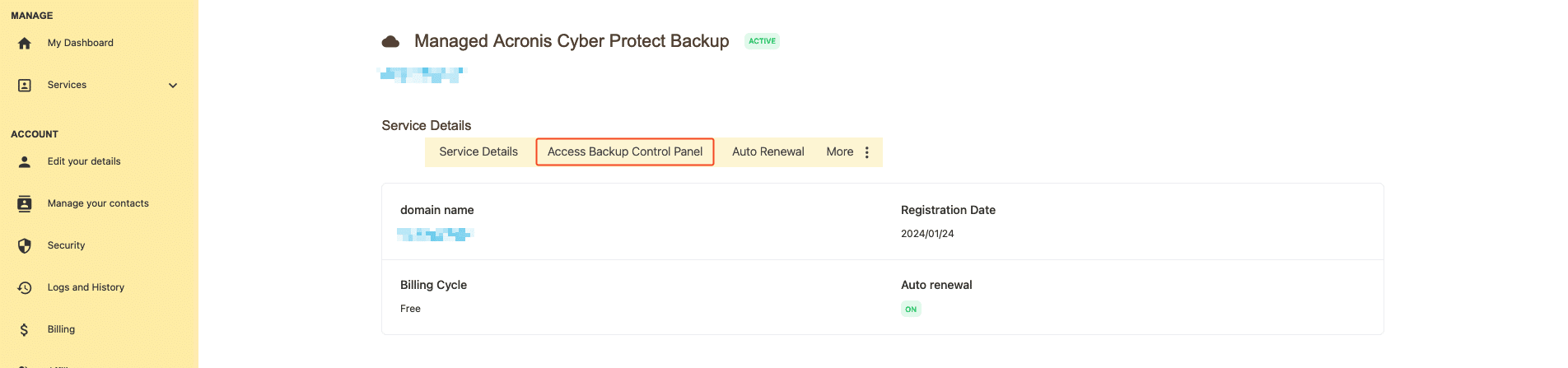Go to Manage your contacts
1568x368 pixels.
pyautogui.click(x=98, y=203)
